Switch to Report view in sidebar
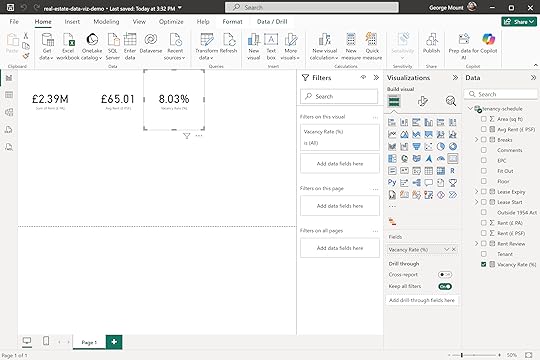 coord(9,78)
